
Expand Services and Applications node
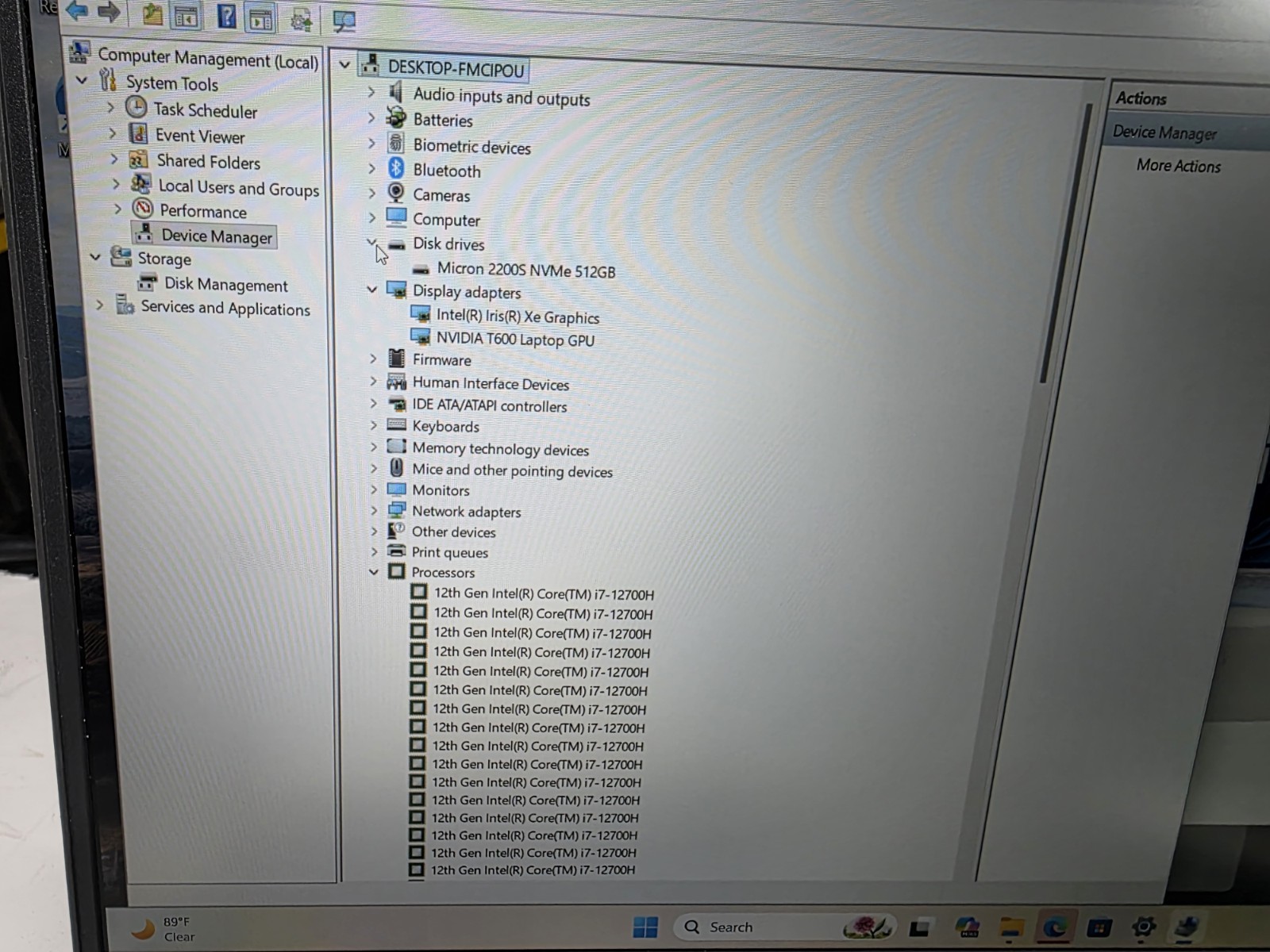pyautogui.click(x=100, y=305)
